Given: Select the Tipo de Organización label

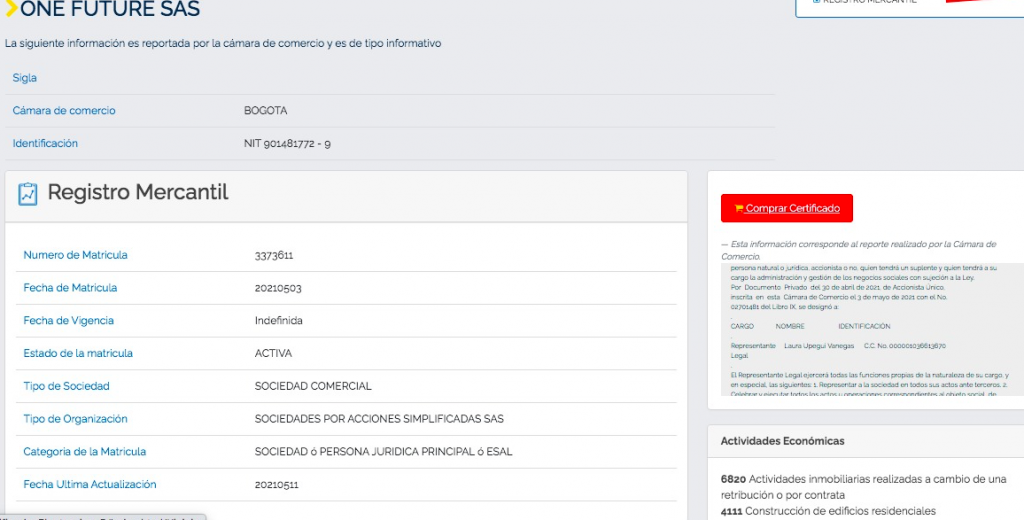Looking at the screenshot, I should (x=75, y=418).
